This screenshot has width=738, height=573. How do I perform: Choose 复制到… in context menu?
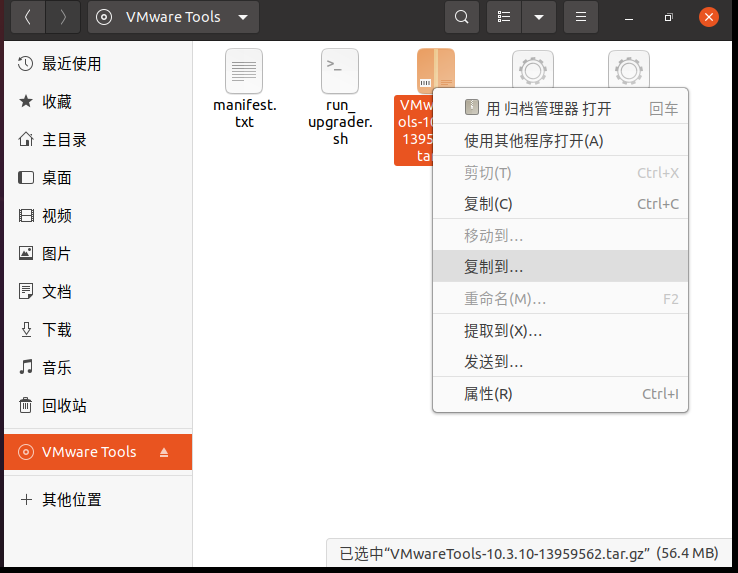pyautogui.click(x=560, y=266)
